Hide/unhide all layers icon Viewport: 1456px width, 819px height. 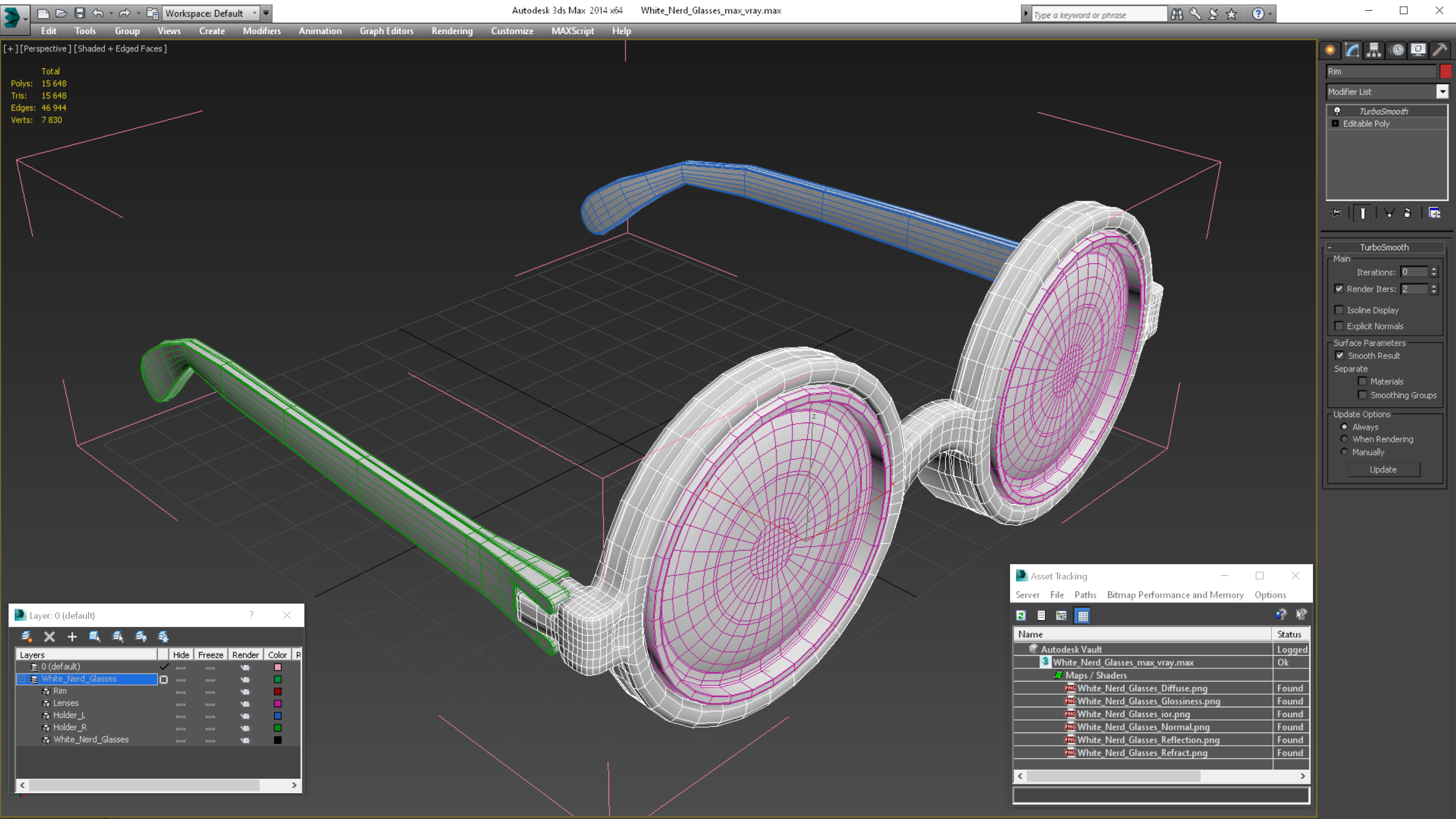tap(141, 636)
